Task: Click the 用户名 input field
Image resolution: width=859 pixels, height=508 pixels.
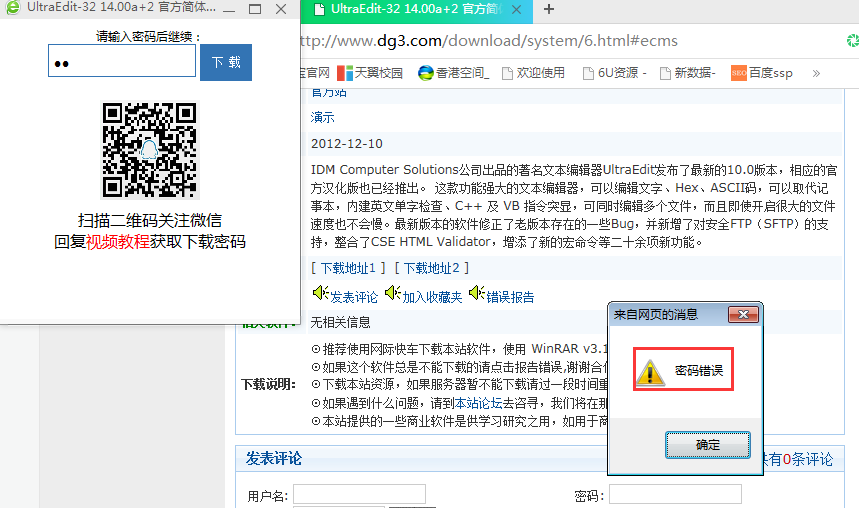Action: (x=359, y=494)
